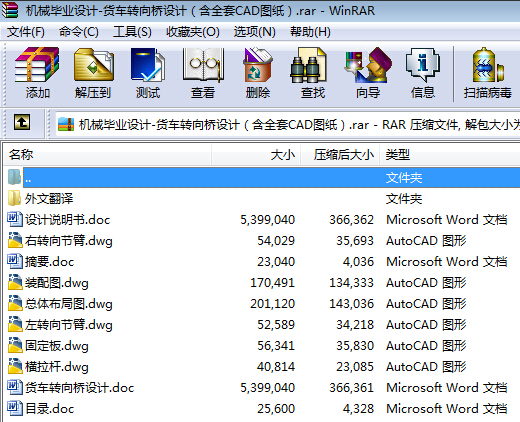Open the 命令(C) menu

coord(79,32)
